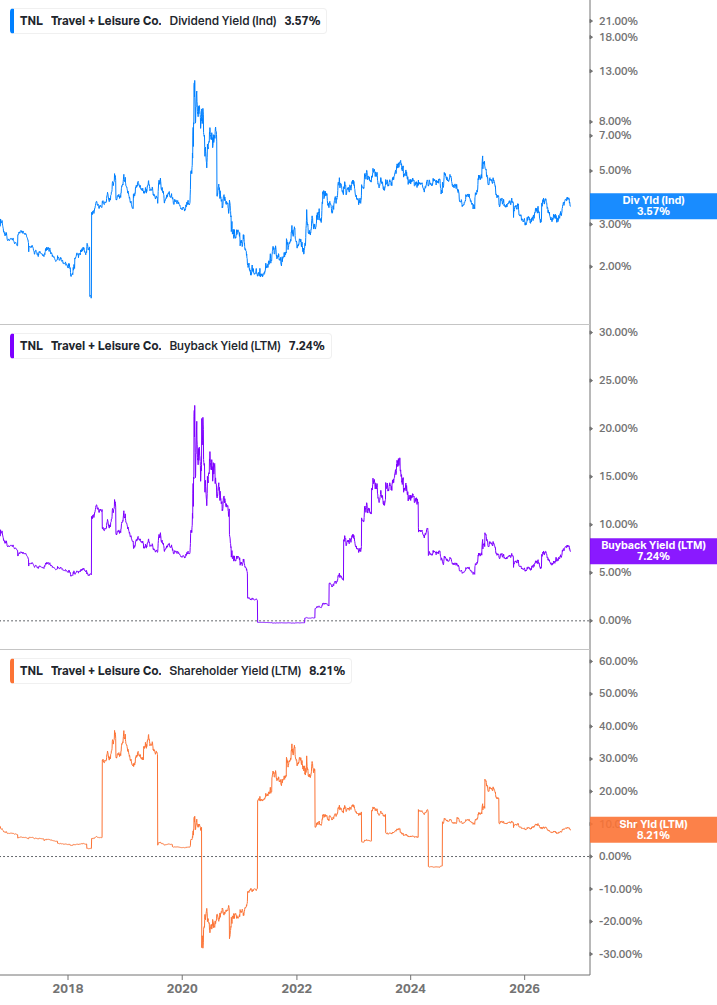
Task: Click the 21.00% tick on dividend yield axis
Action: pyautogui.click(x=618, y=21)
